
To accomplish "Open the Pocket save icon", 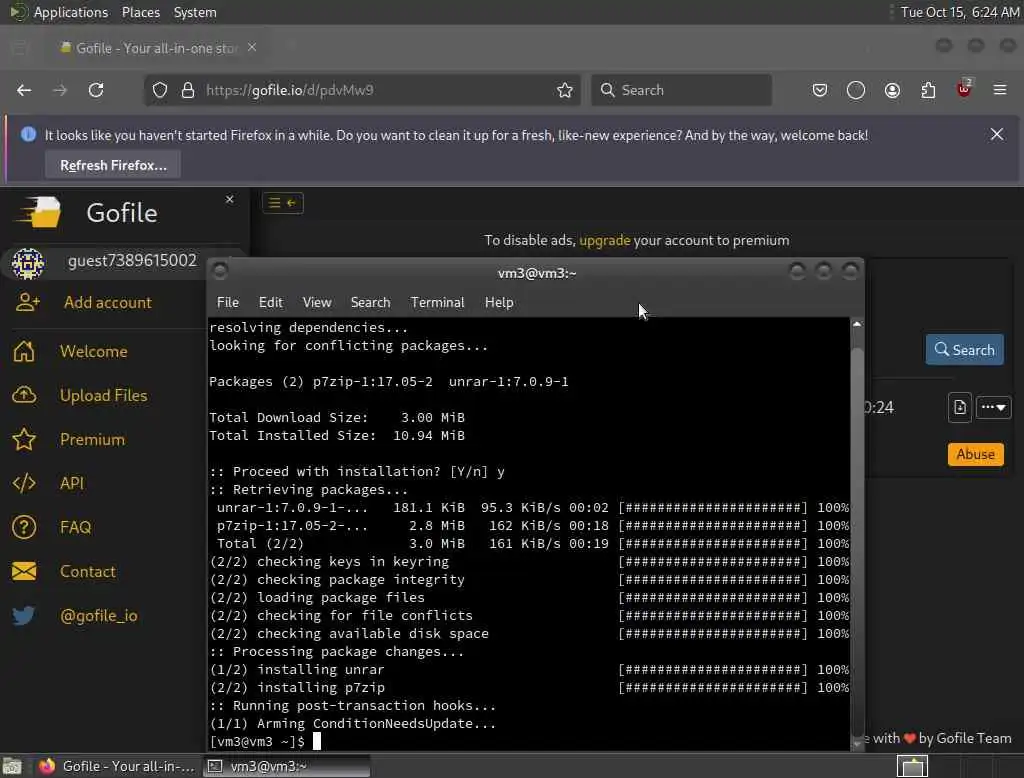I will click(x=820, y=90).
